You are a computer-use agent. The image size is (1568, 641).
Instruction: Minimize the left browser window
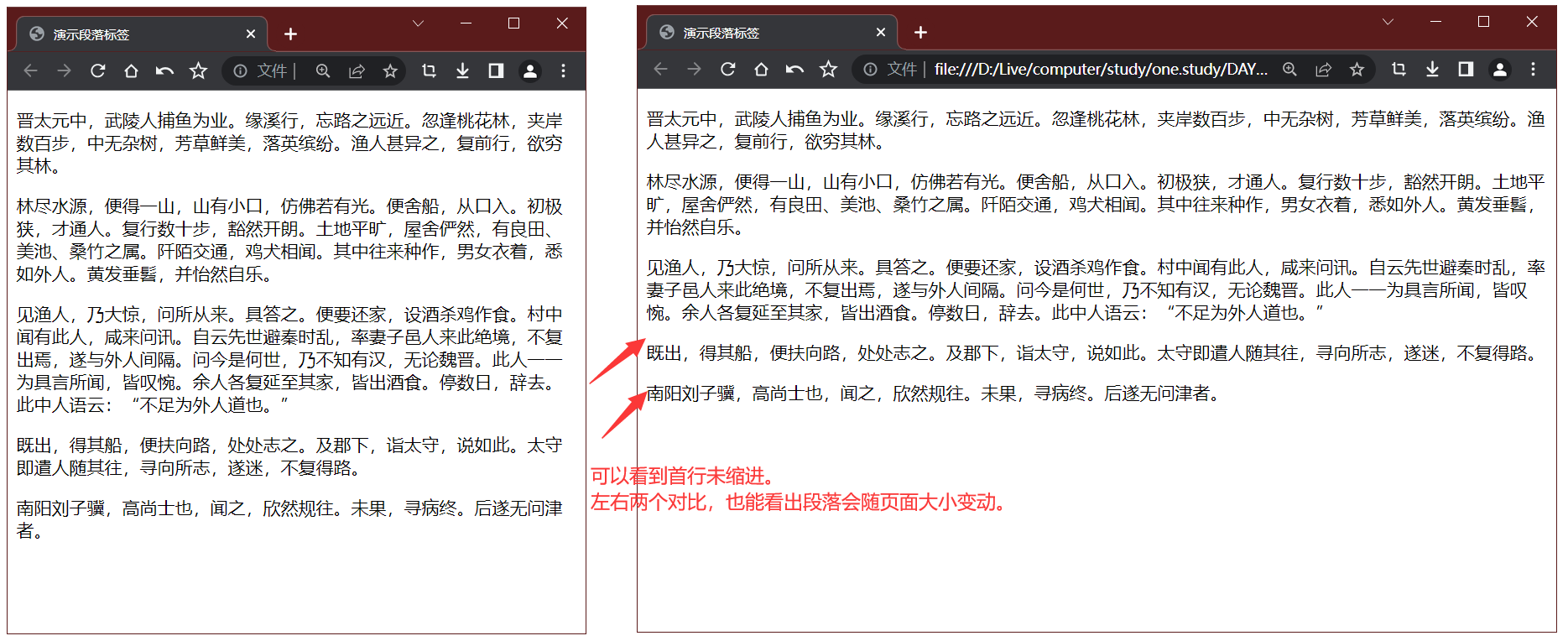[x=466, y=23]
